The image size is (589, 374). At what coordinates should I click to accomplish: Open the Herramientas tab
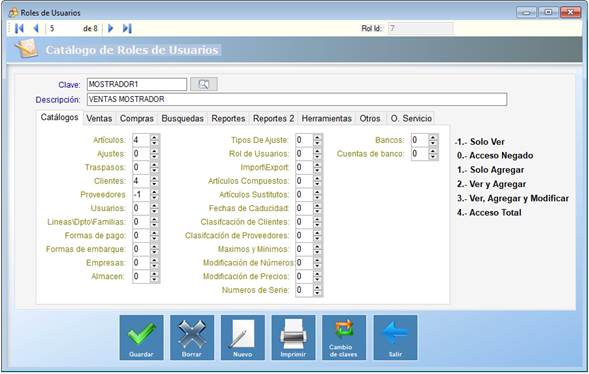point(327,118)
